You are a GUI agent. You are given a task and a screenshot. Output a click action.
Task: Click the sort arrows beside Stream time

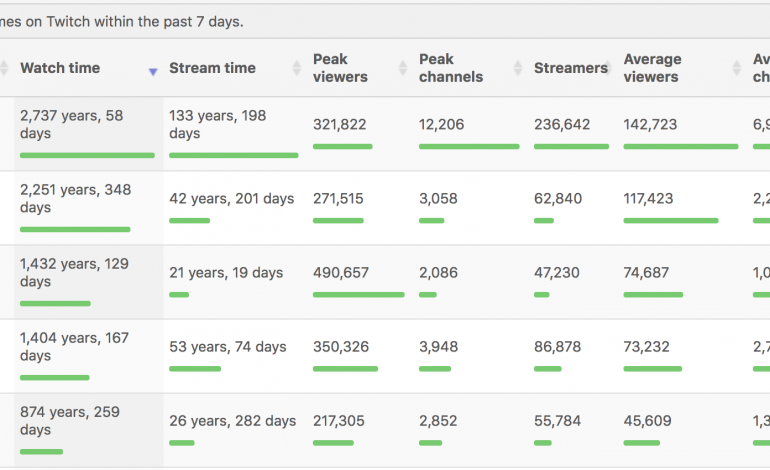pyautogui.click(x=296, y=68)
